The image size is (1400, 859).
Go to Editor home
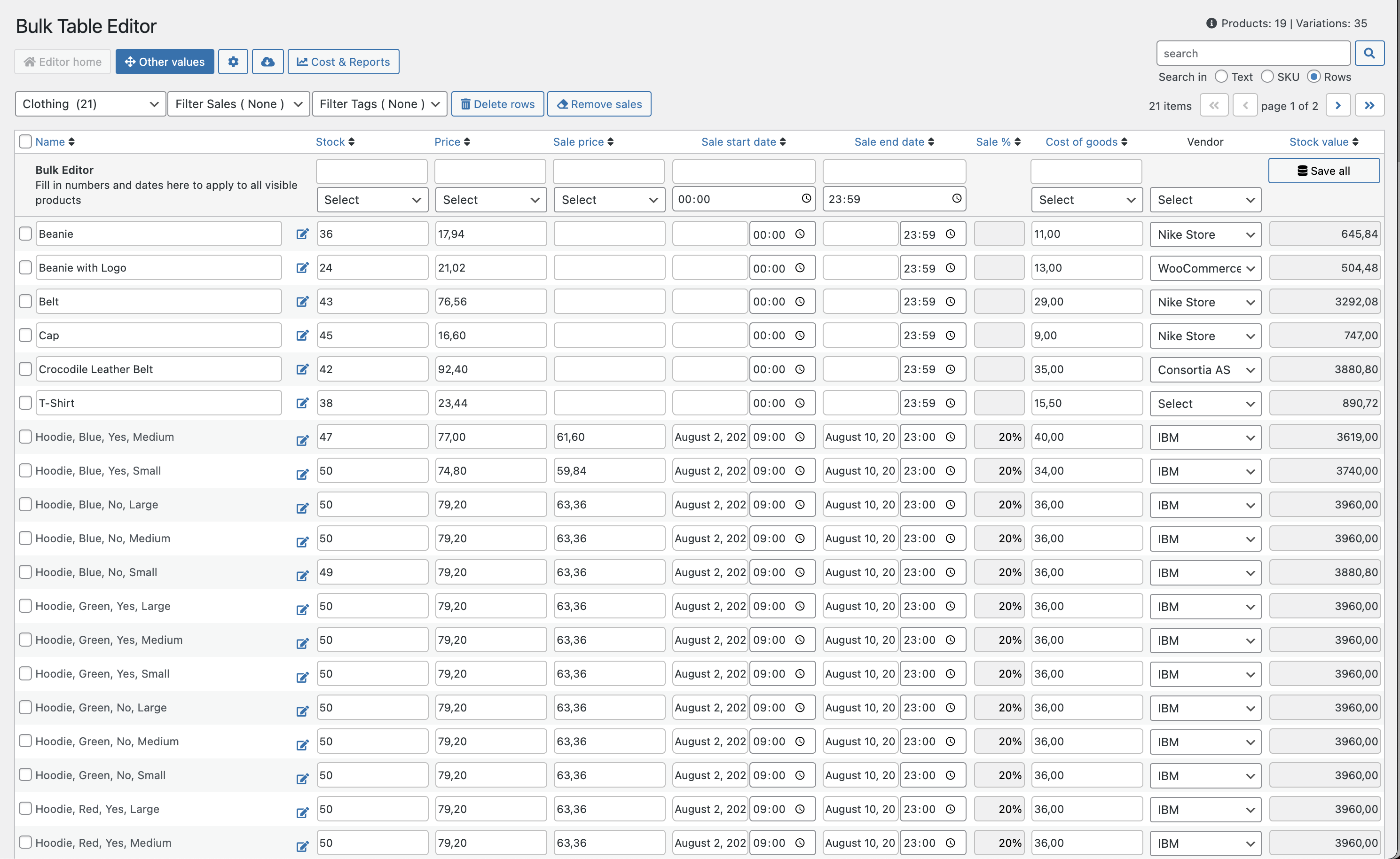[x=63, y=62]
